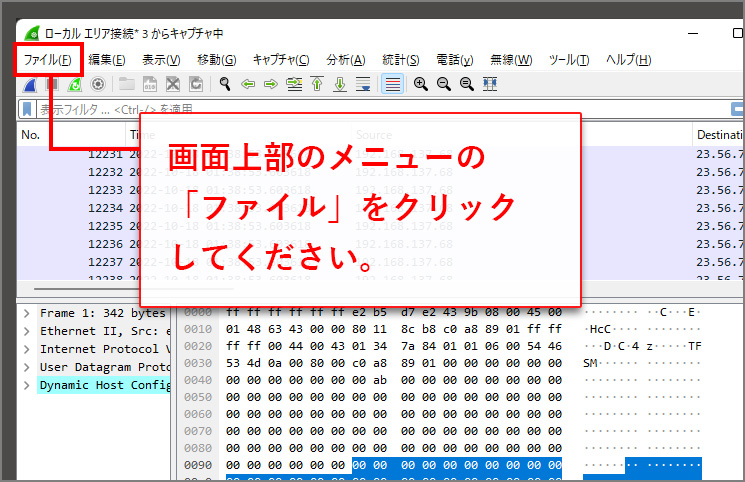Save this capture file icon
Viewport: 745px width, 482px height.
(x=150, y=85)
